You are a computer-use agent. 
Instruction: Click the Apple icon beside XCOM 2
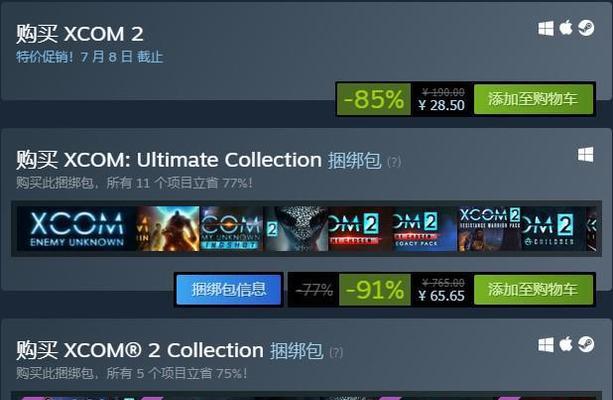click(x=566, y=28)
